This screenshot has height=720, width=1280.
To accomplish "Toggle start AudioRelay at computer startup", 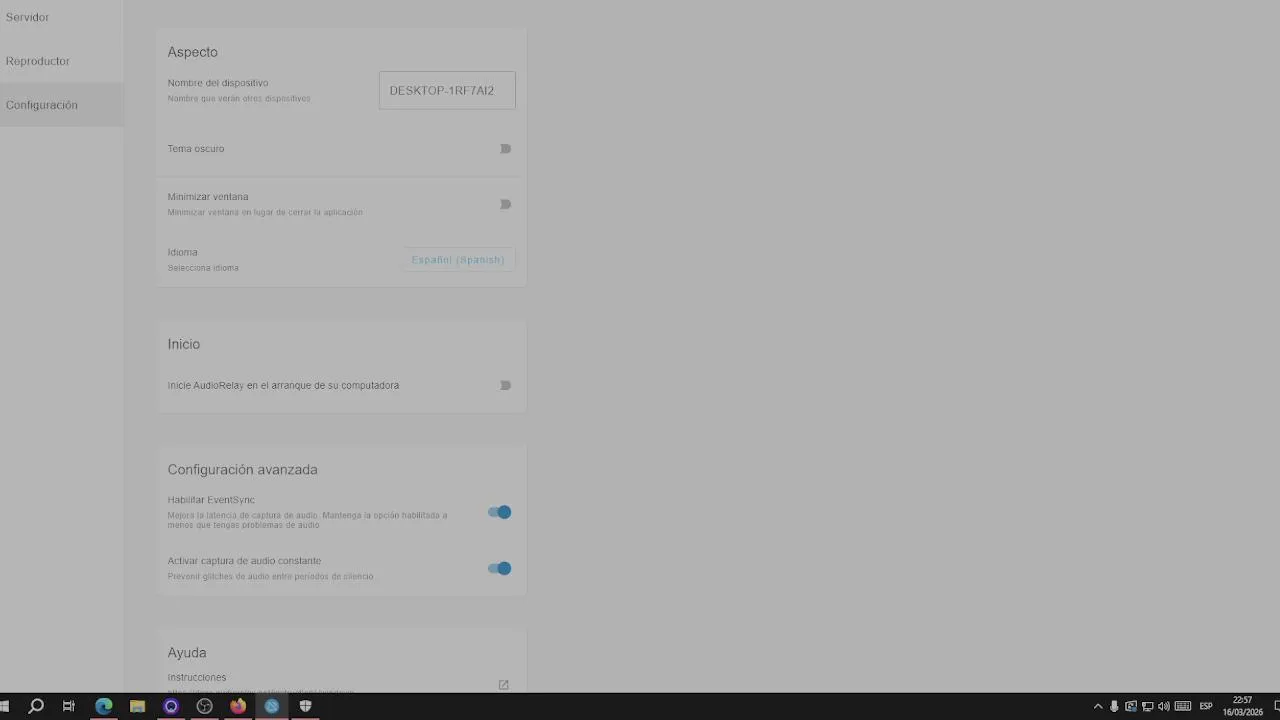I will click(x=505, y=385).
